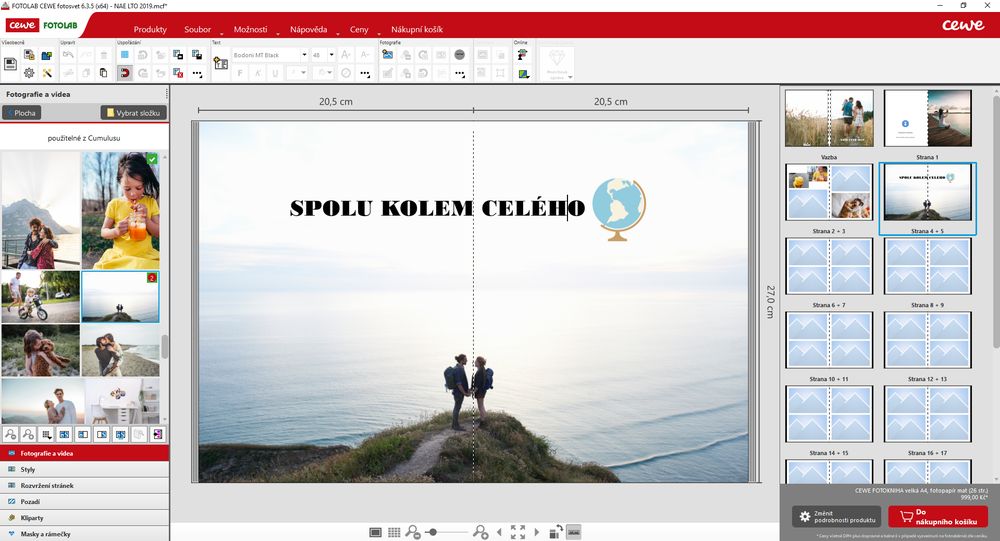Expand more options in Uspořádání group

click(x=197, y=74)
